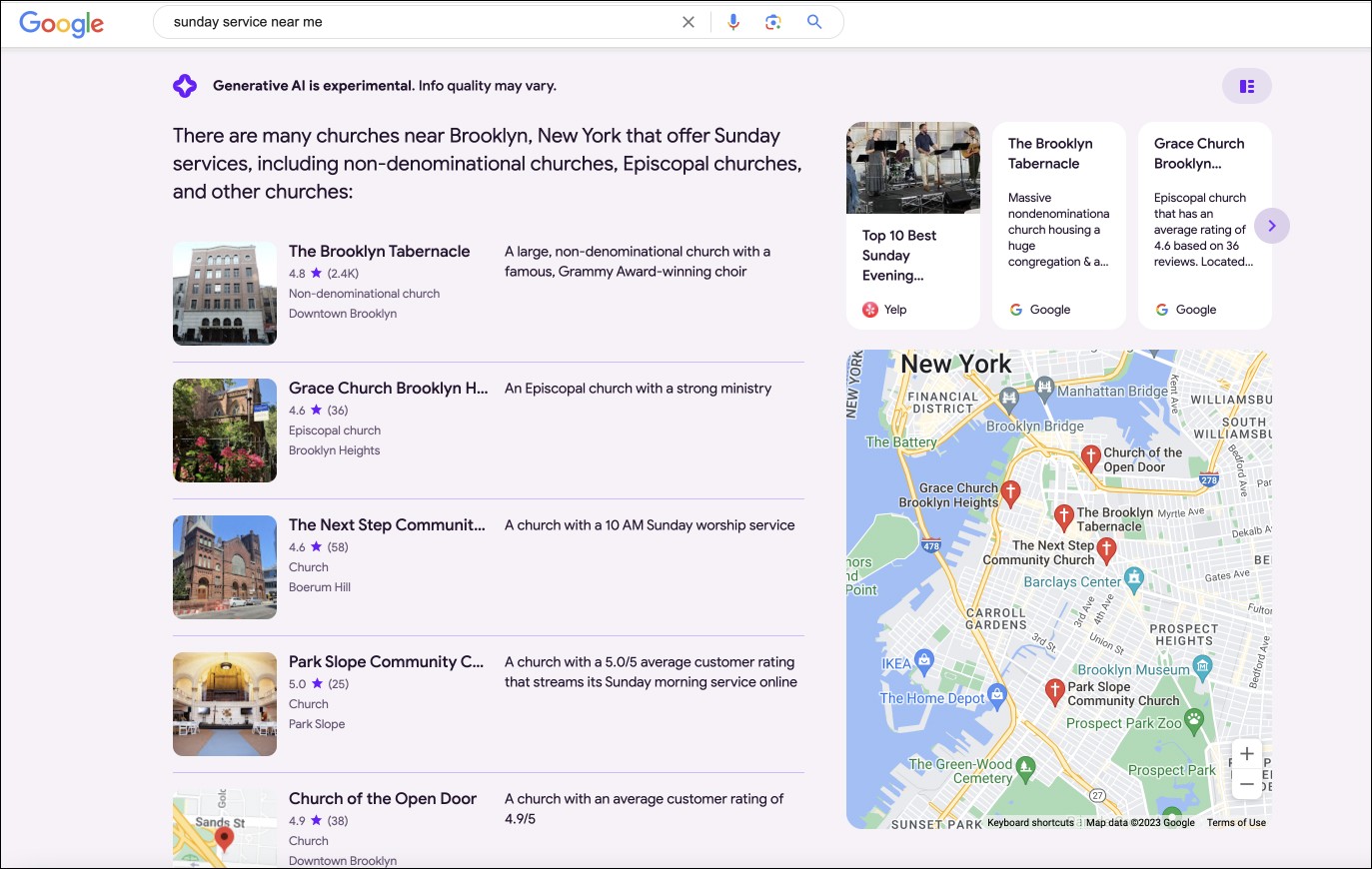Open the Yelp 'Top 10 Best Sunday Evening' card
Image resolution: width=1372 pixels, height=869 pixels.
[913, 226]
